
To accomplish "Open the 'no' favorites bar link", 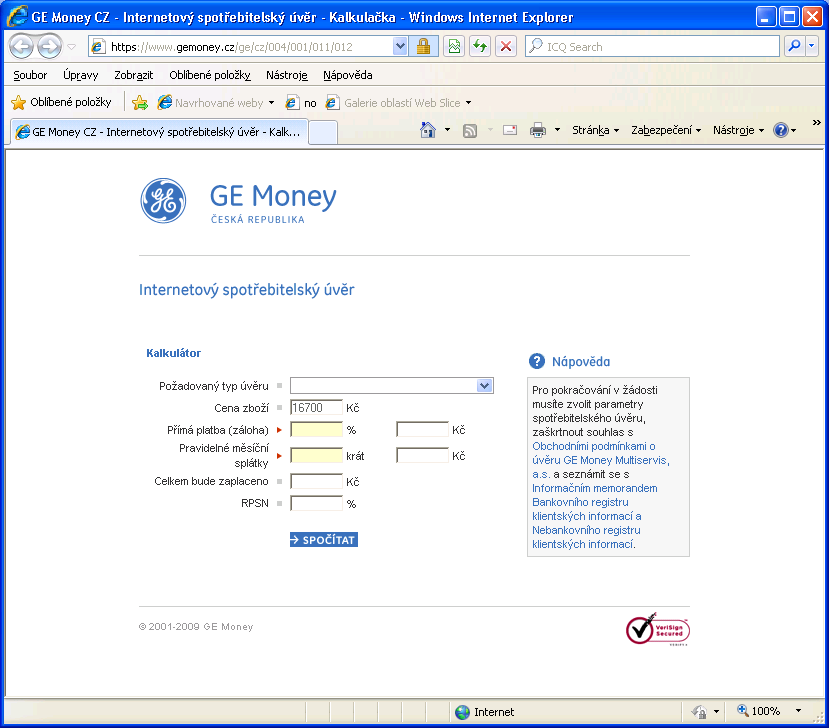I will pos(301,103).
